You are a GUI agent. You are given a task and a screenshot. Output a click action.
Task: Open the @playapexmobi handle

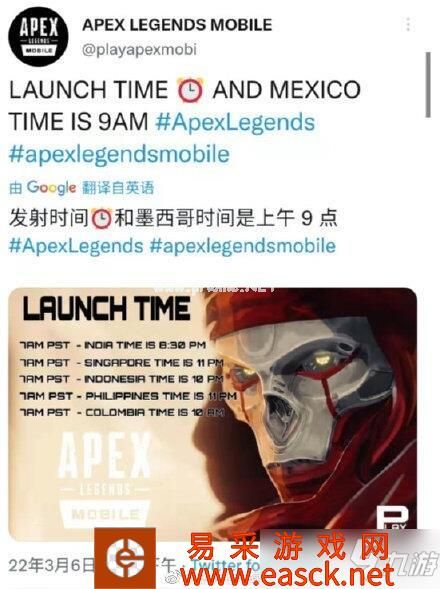(x=139, y=50)
